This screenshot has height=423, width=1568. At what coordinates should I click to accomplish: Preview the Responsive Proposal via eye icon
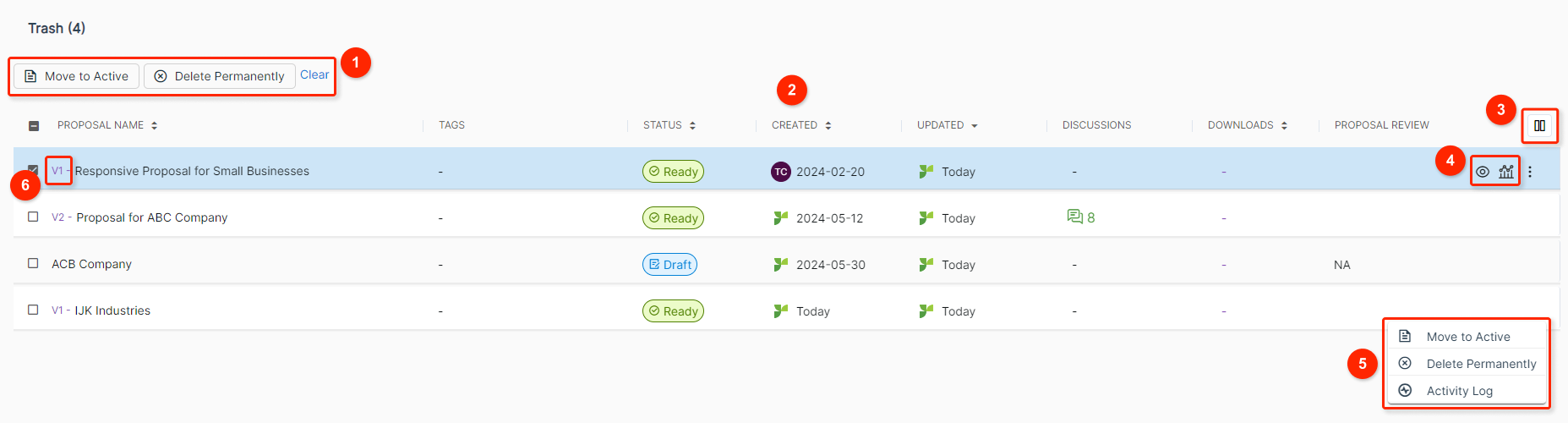pyautogui.click(x=1483, y=172)
